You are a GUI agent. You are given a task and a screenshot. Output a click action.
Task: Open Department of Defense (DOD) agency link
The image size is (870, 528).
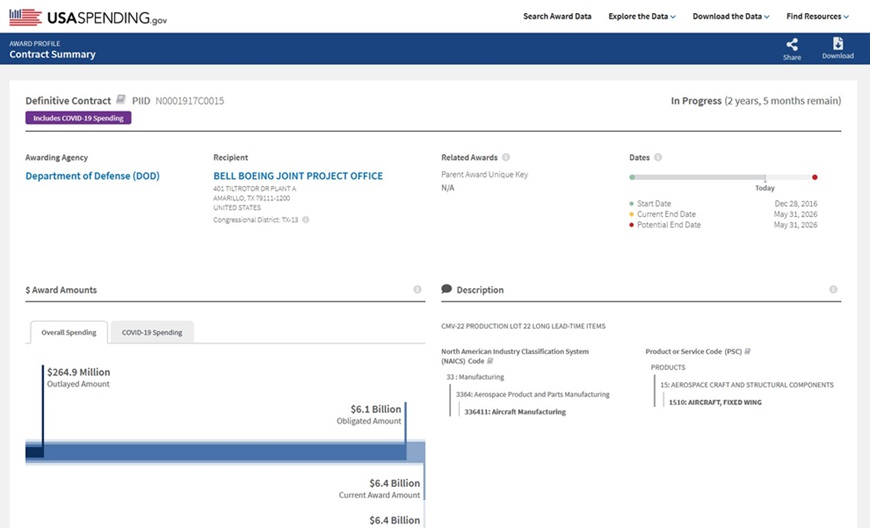[x=93, y=176]
